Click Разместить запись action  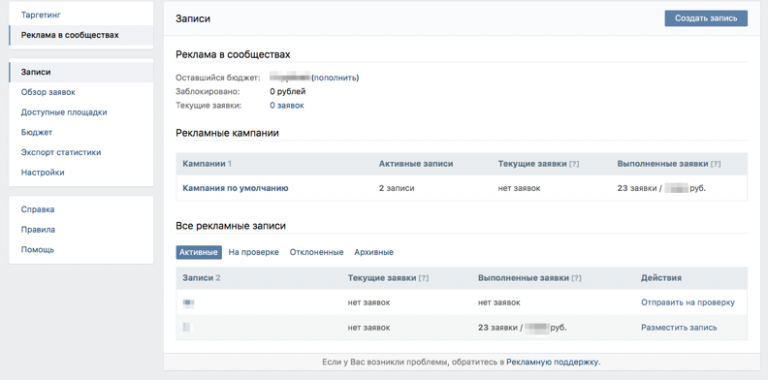[x=679, y=328]
